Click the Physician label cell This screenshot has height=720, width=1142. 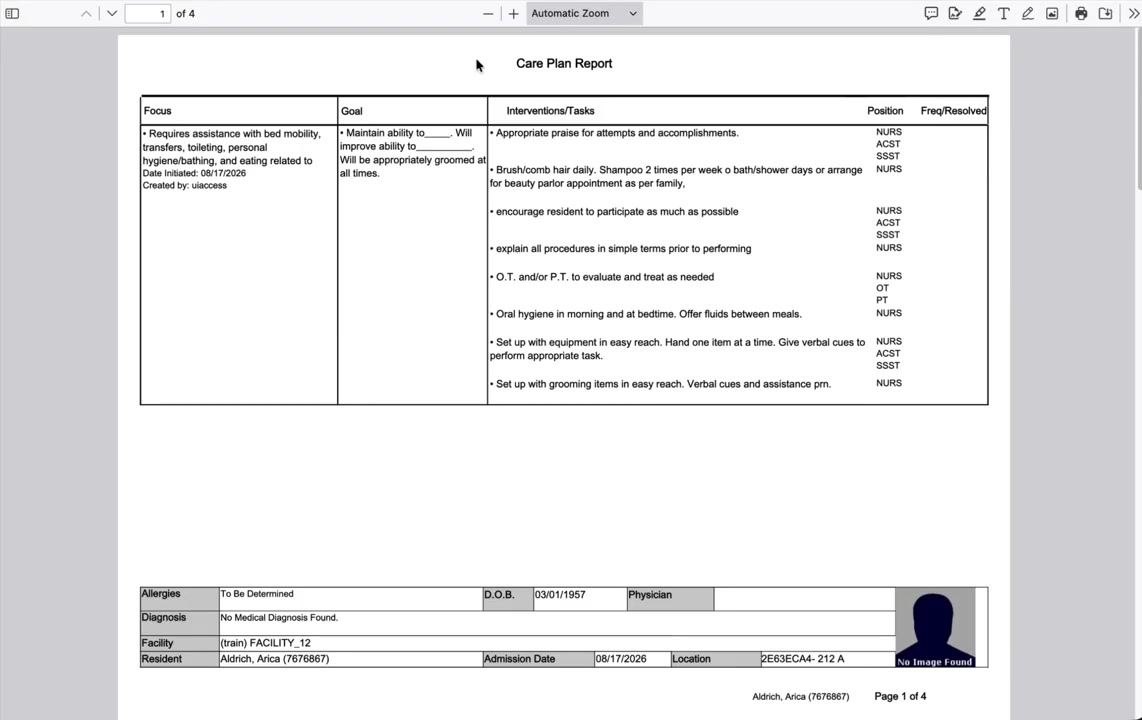coord(670,599)
